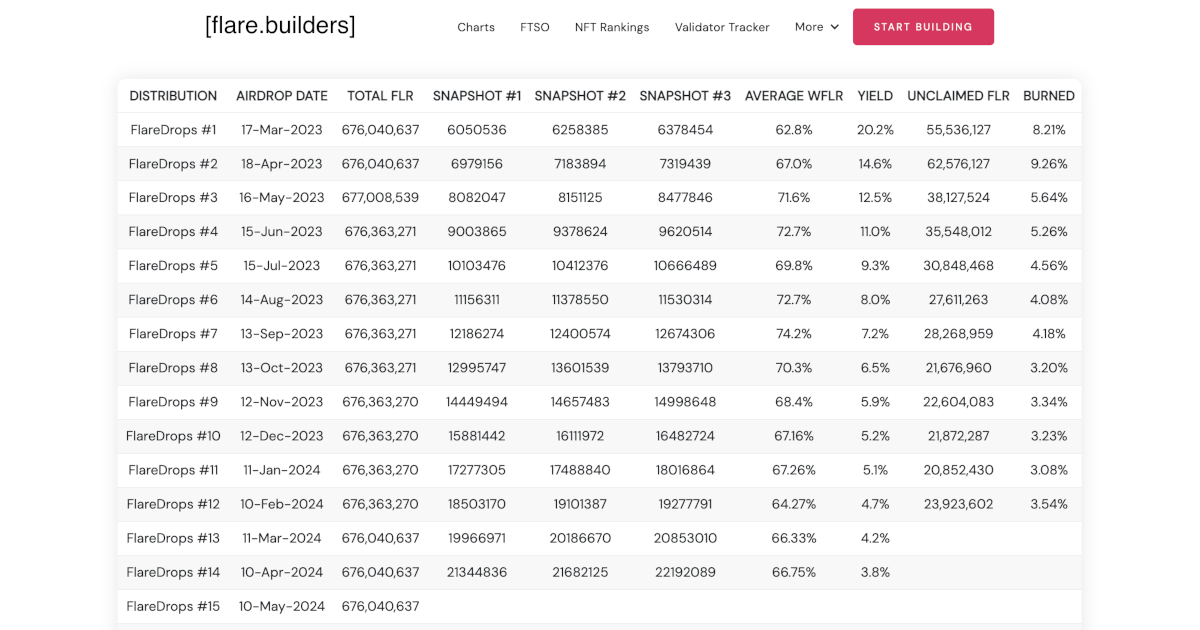
Task: Click the SNAPSHOT #1 column header
Action: 477,96
